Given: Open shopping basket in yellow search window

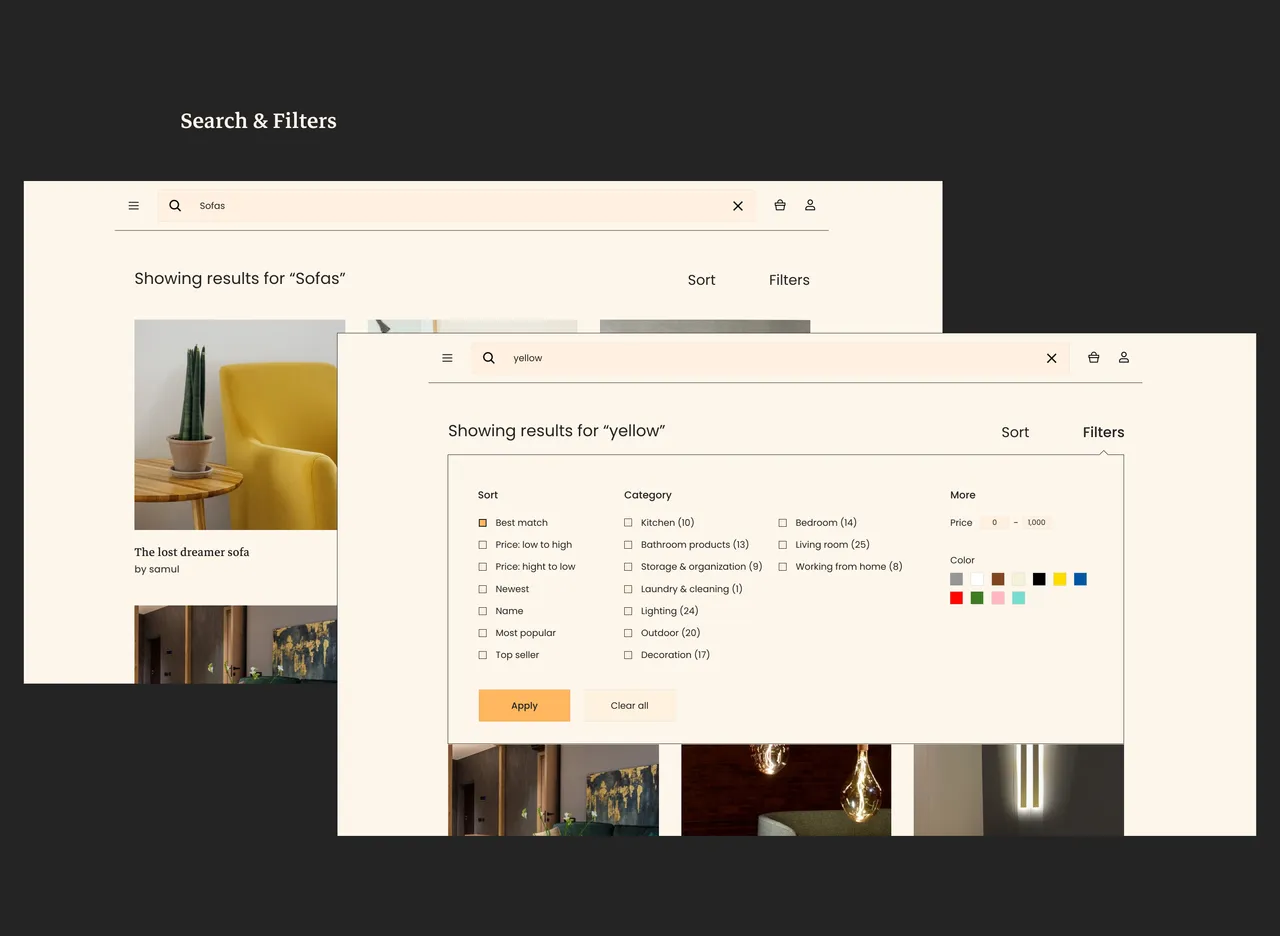Looking at the screenshot, I should coord(1093,357).
